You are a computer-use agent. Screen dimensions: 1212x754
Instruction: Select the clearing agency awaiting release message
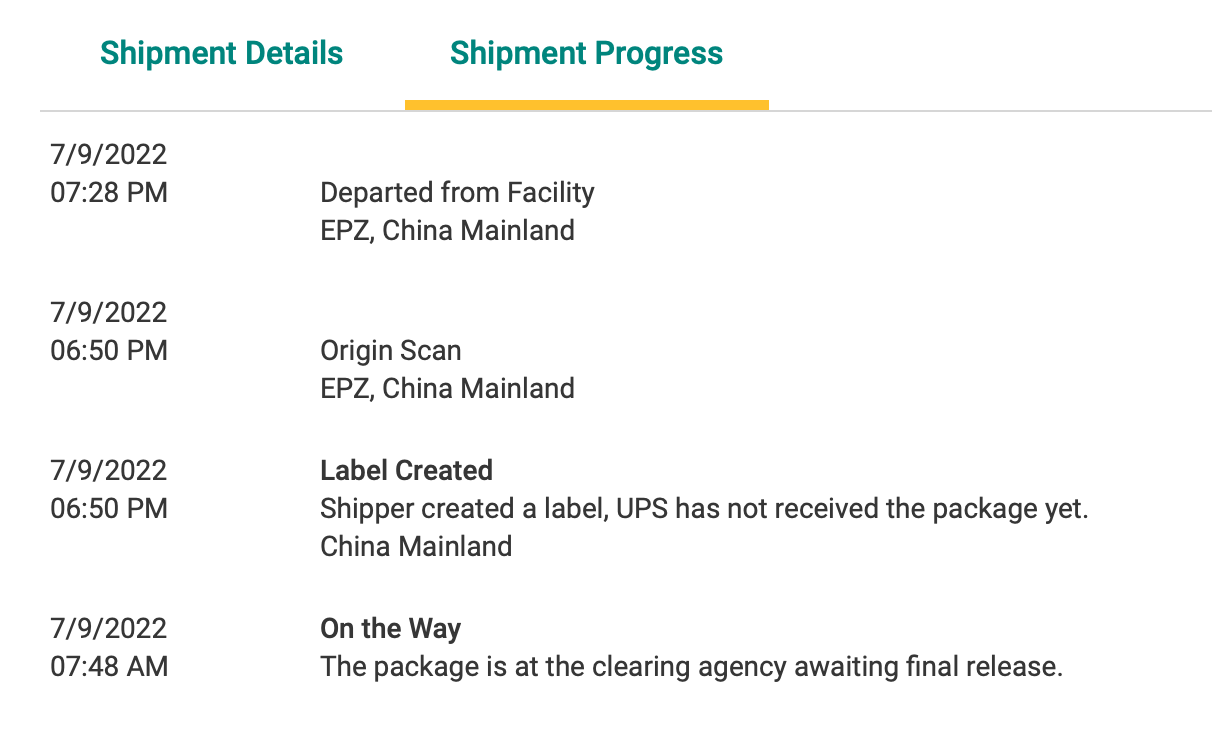pos(690,666)
